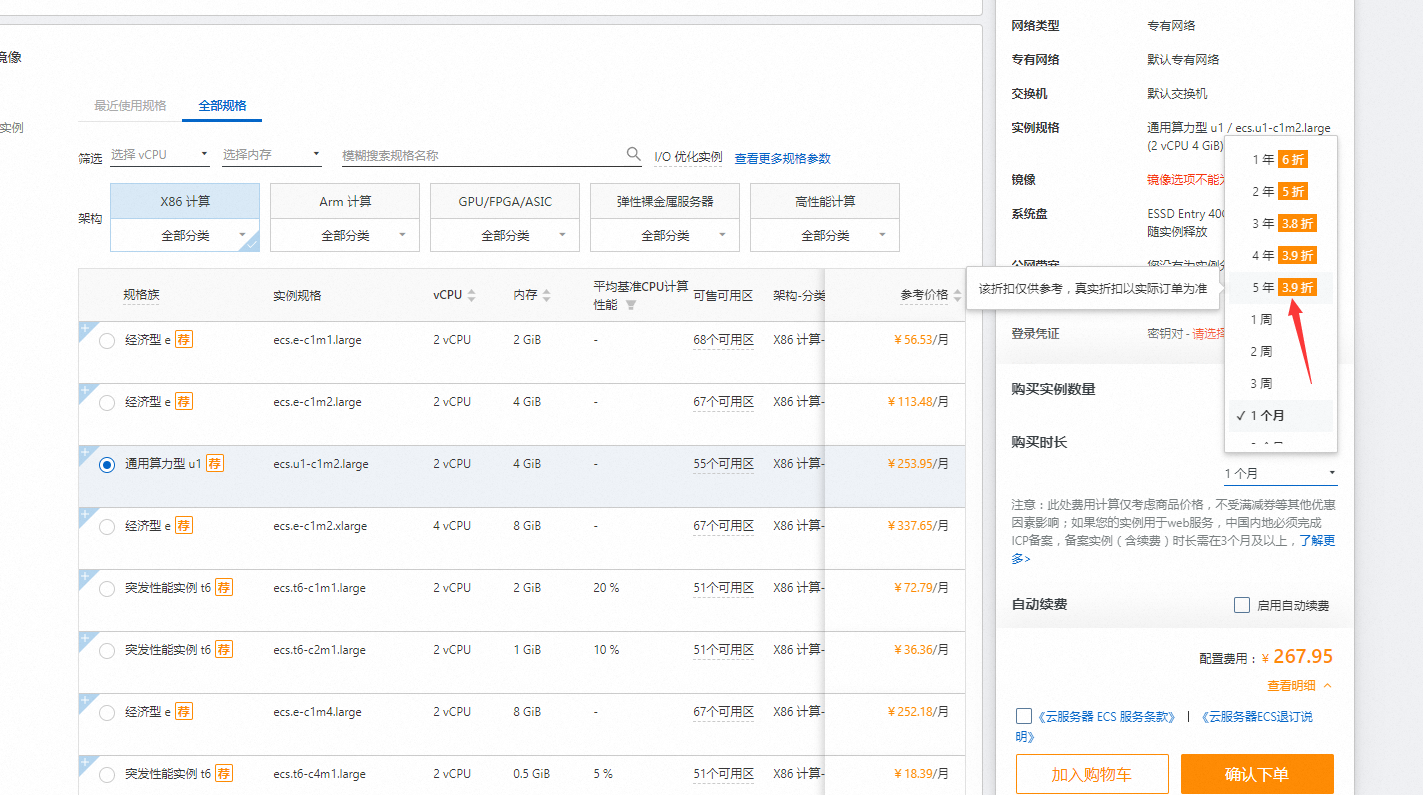Choose the checked 1 个月 duration option
1423x795 pixels.
click(1280, 415)
